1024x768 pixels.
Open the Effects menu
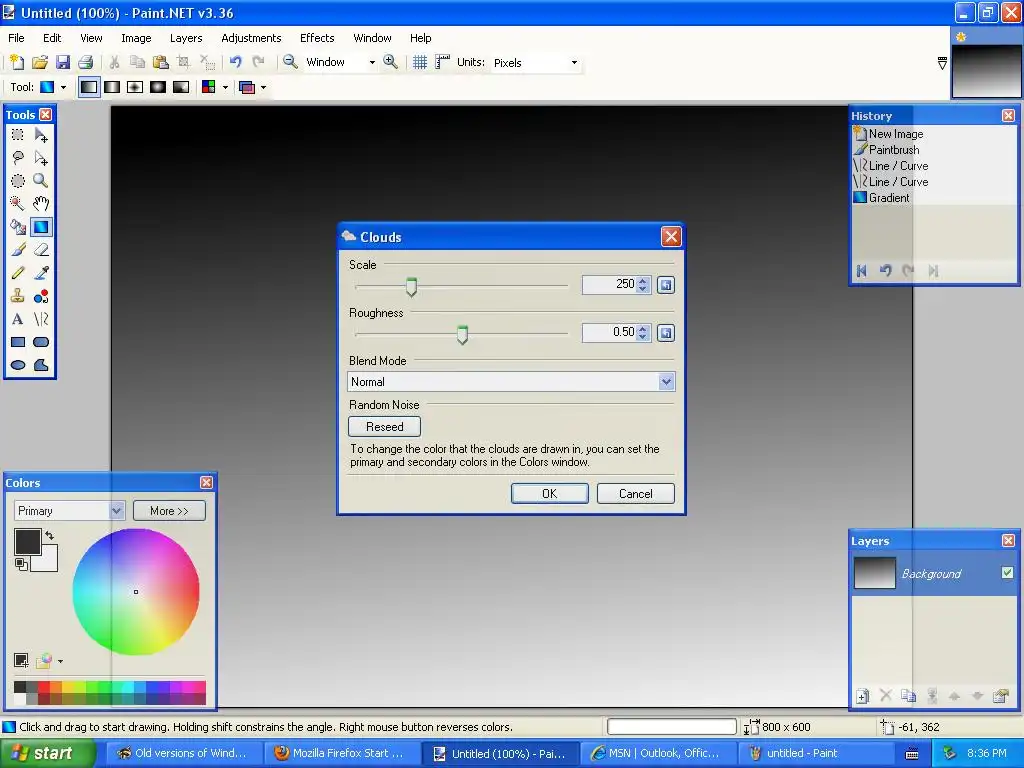(x=317, y=38)
